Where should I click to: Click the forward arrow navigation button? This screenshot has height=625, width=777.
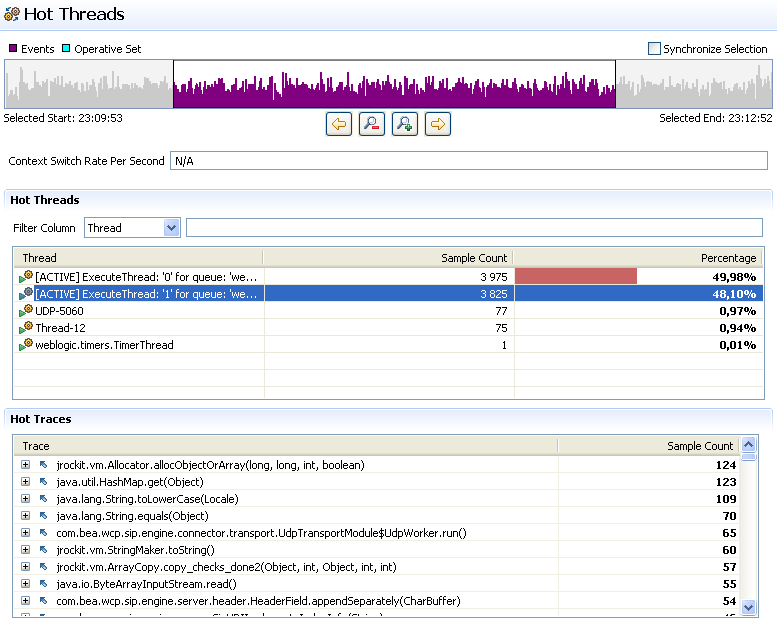438,124
